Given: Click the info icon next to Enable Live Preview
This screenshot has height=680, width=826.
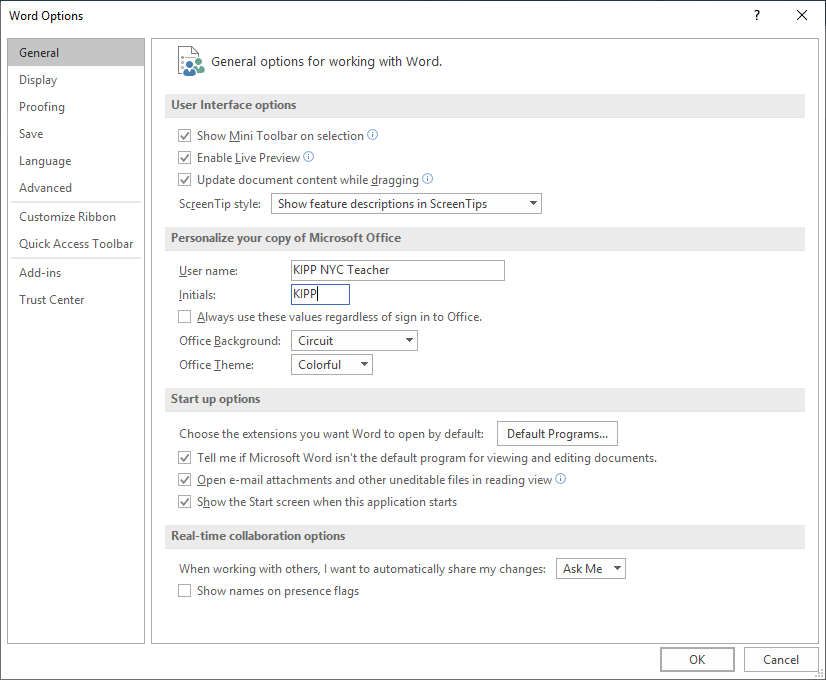Looking at the screenshot, I should point(309,157).
